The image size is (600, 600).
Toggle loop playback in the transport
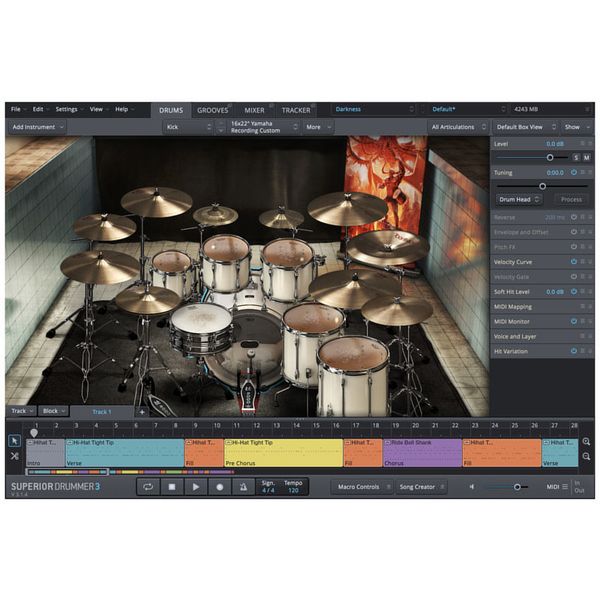coord(148,487)
